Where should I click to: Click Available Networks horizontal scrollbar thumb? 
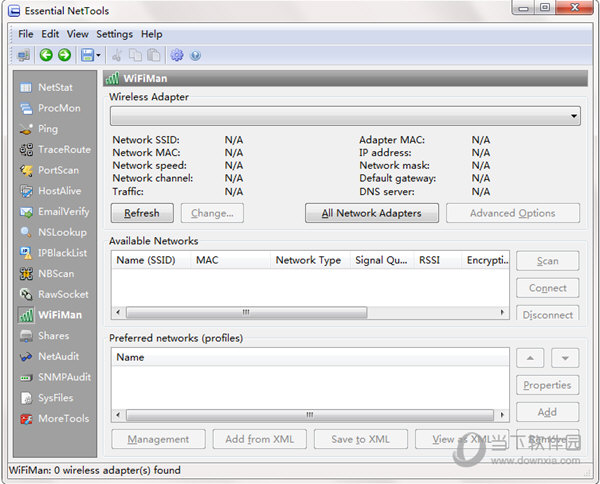246,312
